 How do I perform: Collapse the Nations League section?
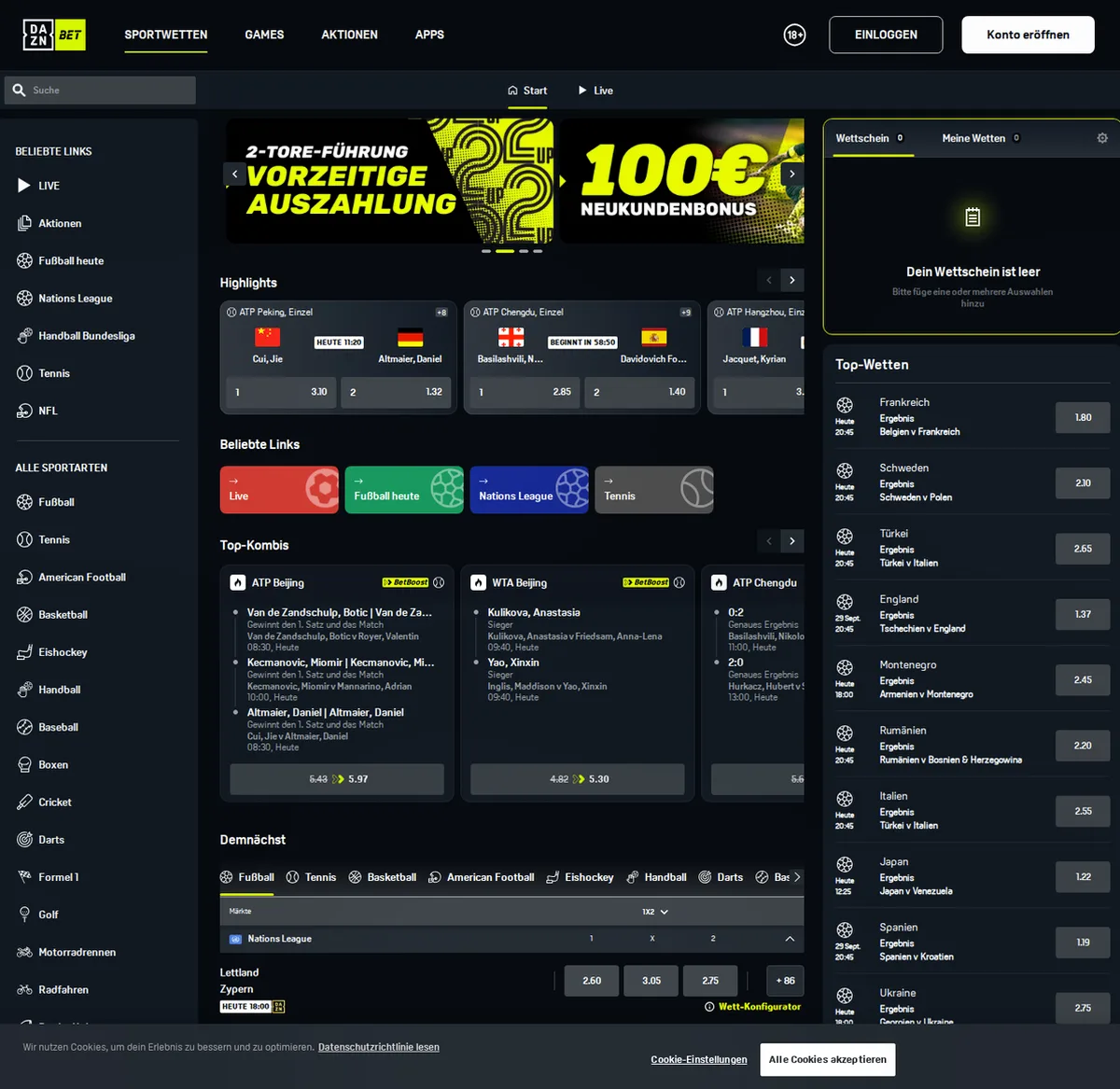point(790,939)
